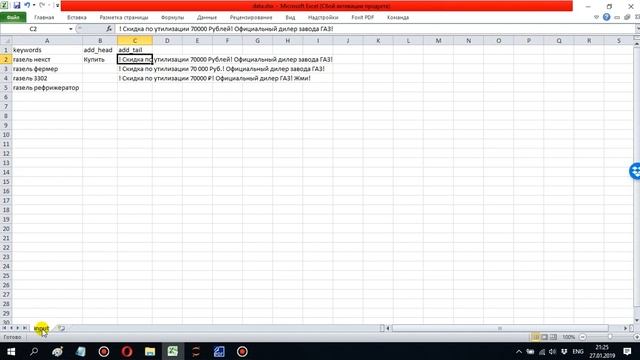
Task: Select row 5 header
Action: [x=6, y=88]
